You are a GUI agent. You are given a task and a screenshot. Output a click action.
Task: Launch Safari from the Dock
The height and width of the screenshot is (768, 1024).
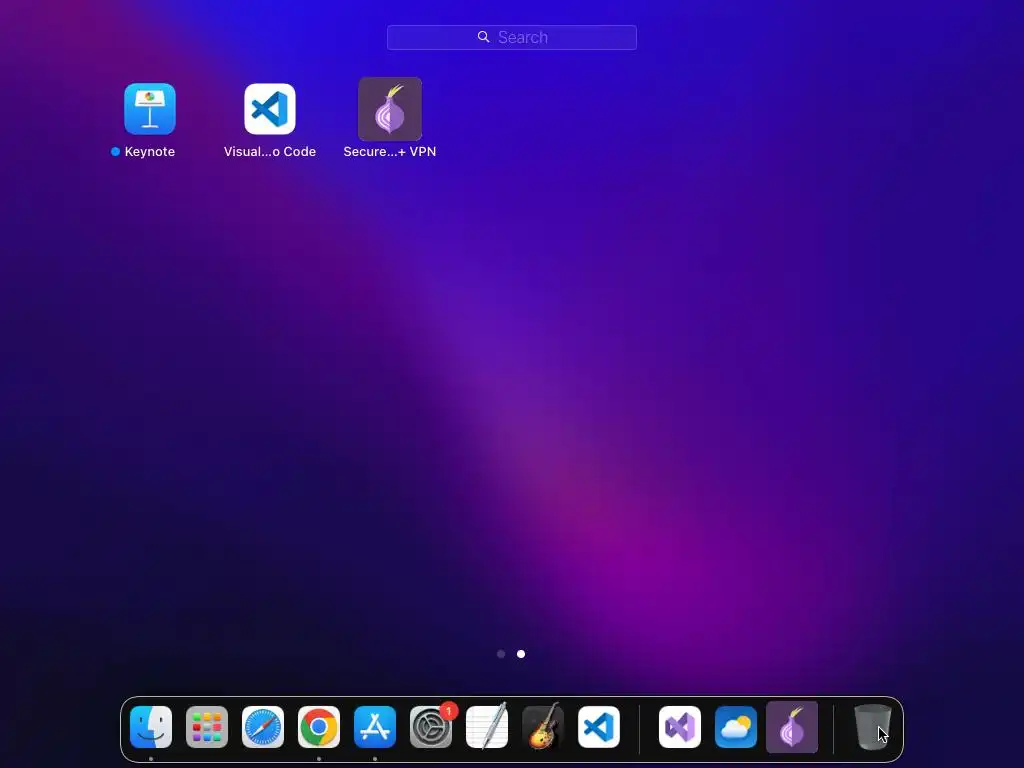[x=263, y=727]
